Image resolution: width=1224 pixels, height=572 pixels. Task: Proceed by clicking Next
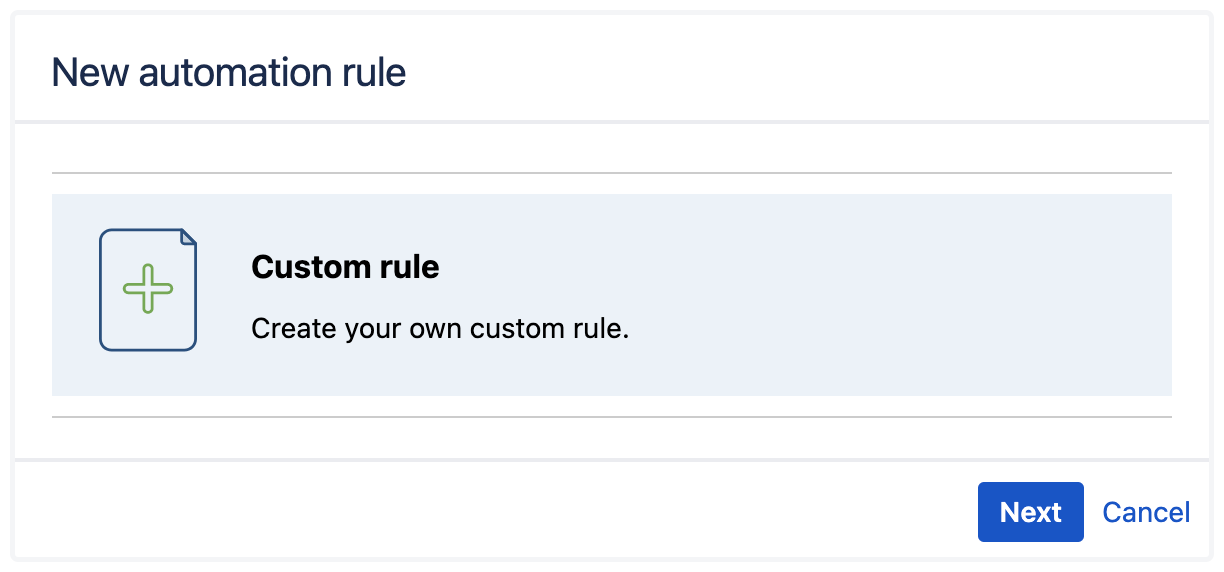click(x=1030, y=512)
